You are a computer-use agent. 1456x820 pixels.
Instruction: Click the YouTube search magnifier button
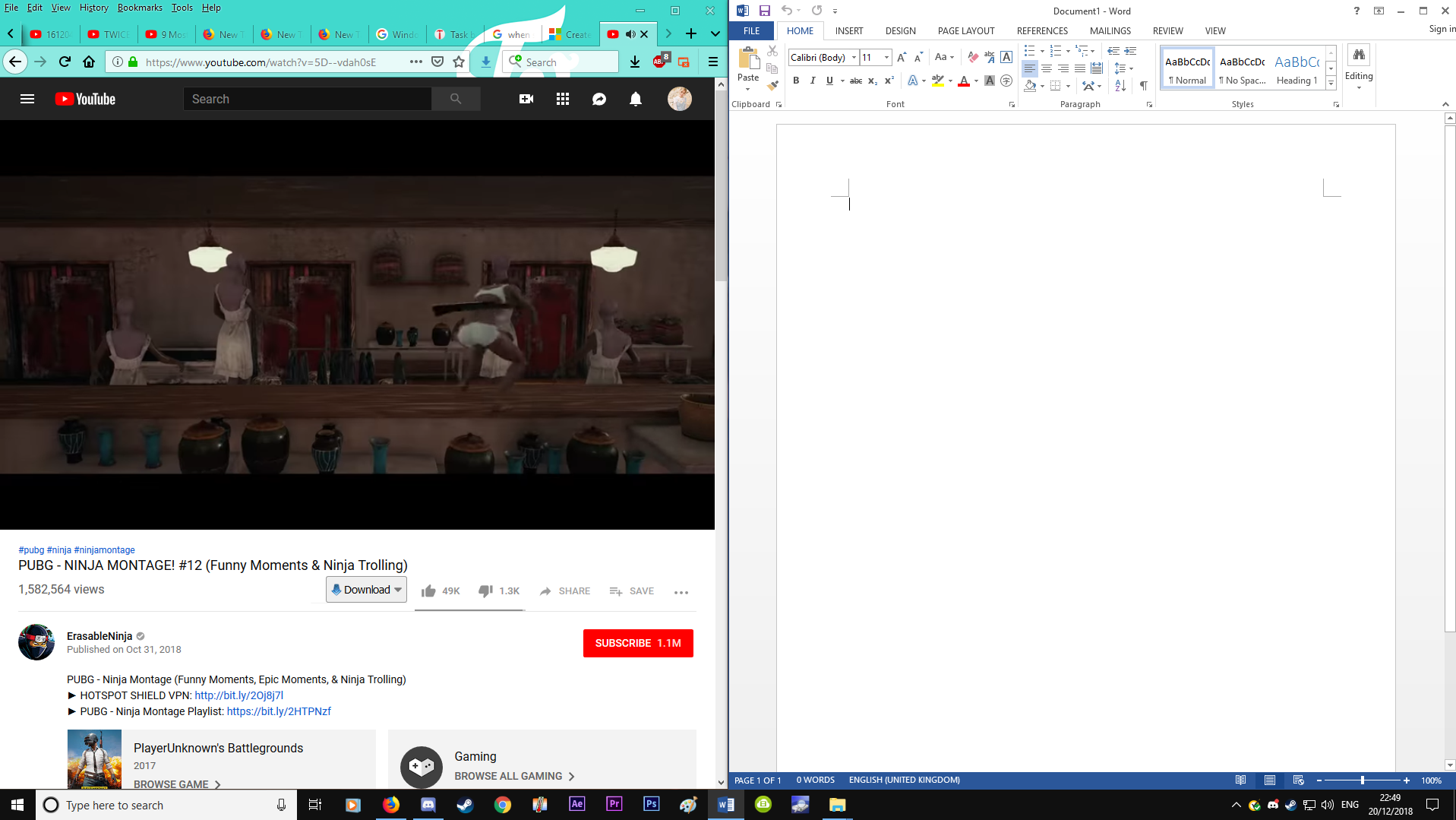[x=456, y=99]
